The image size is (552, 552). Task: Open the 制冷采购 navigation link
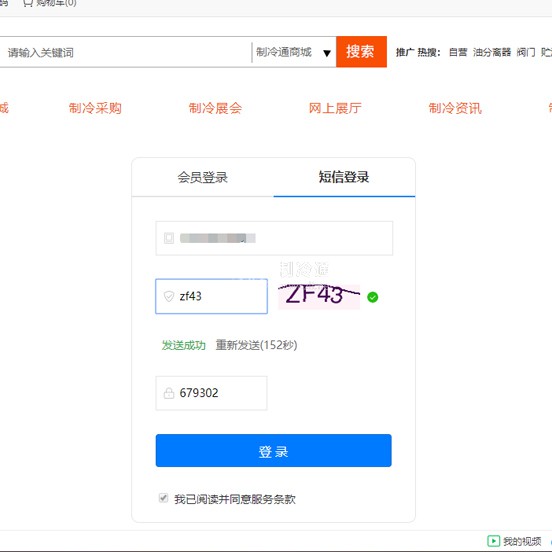(95, 108)
